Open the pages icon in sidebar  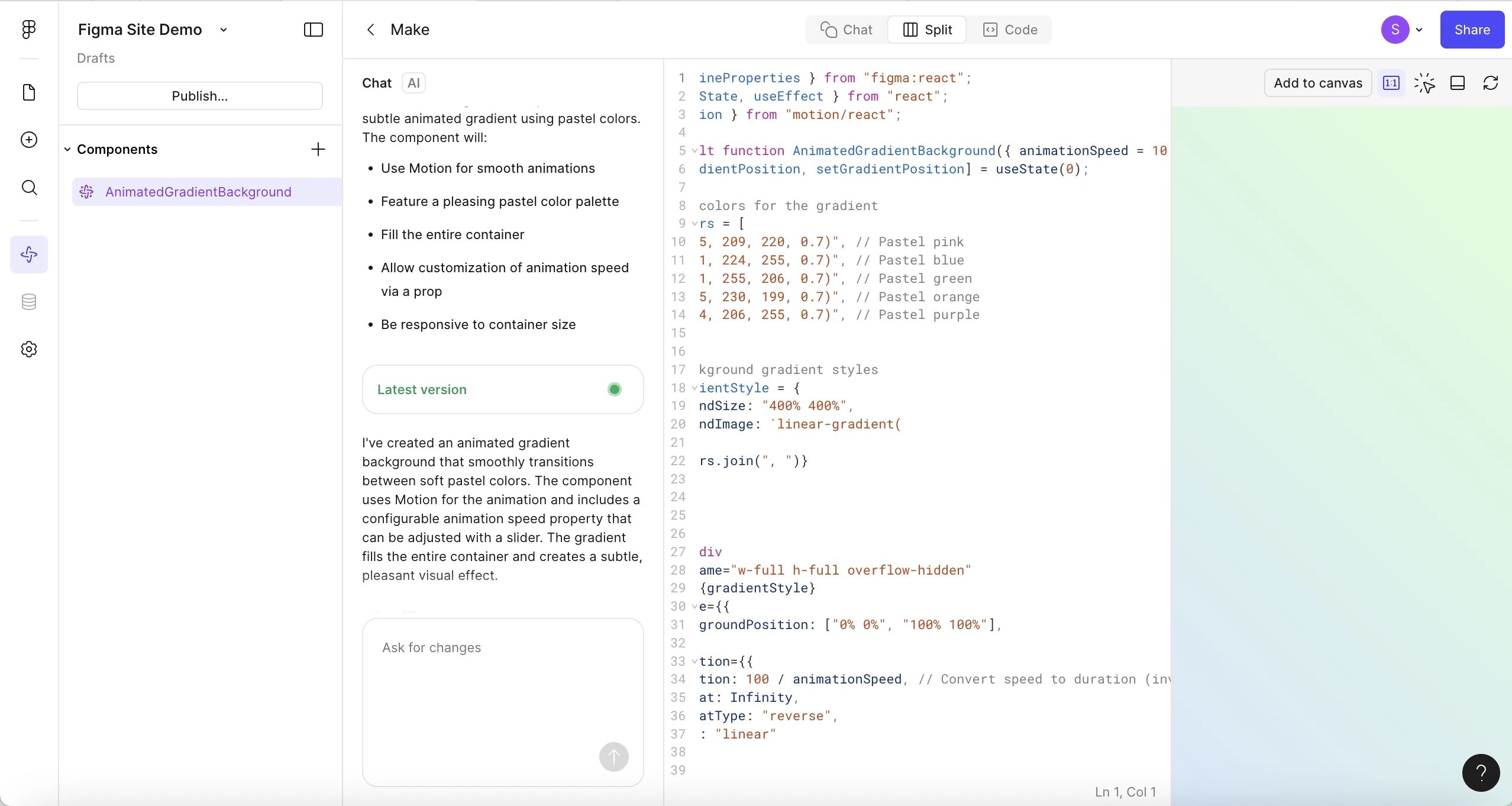(28, 92)
